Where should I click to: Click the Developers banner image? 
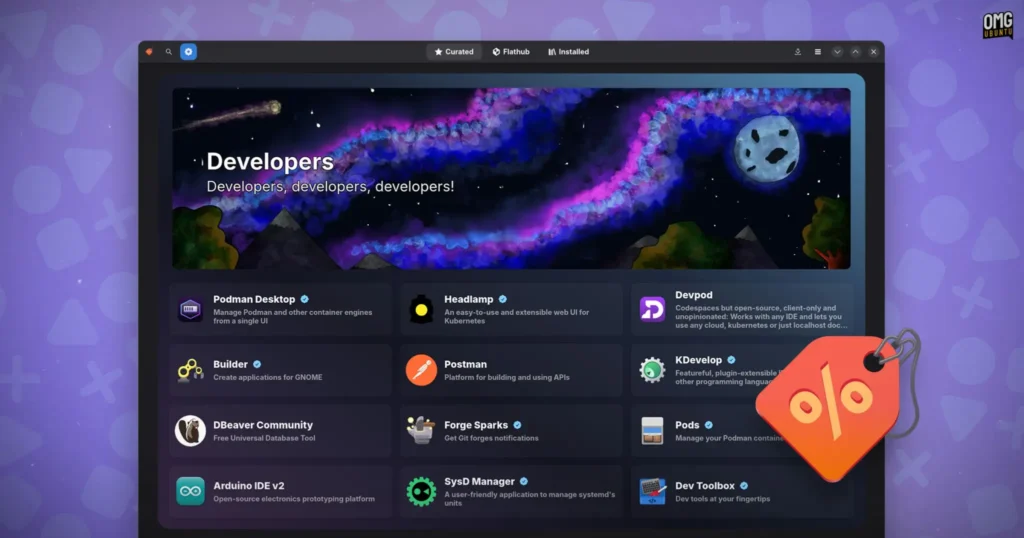click(x=511, y=178)
